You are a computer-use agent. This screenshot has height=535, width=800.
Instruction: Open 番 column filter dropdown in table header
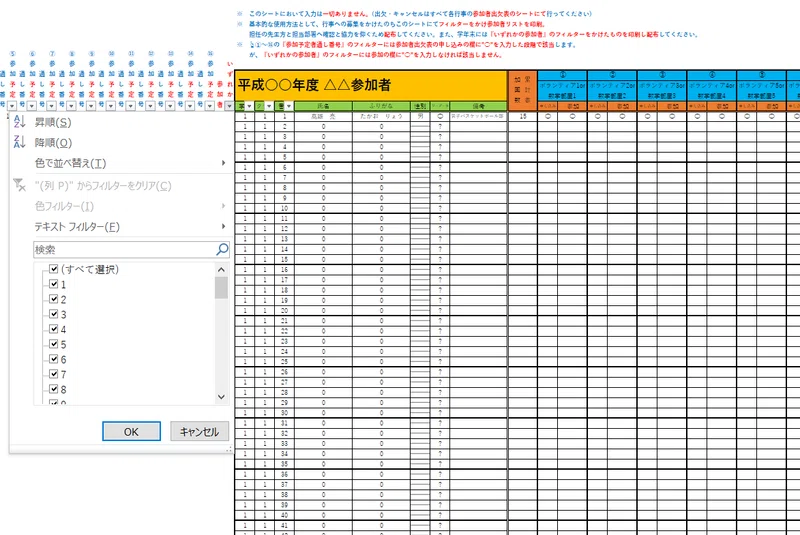(289, 106)
